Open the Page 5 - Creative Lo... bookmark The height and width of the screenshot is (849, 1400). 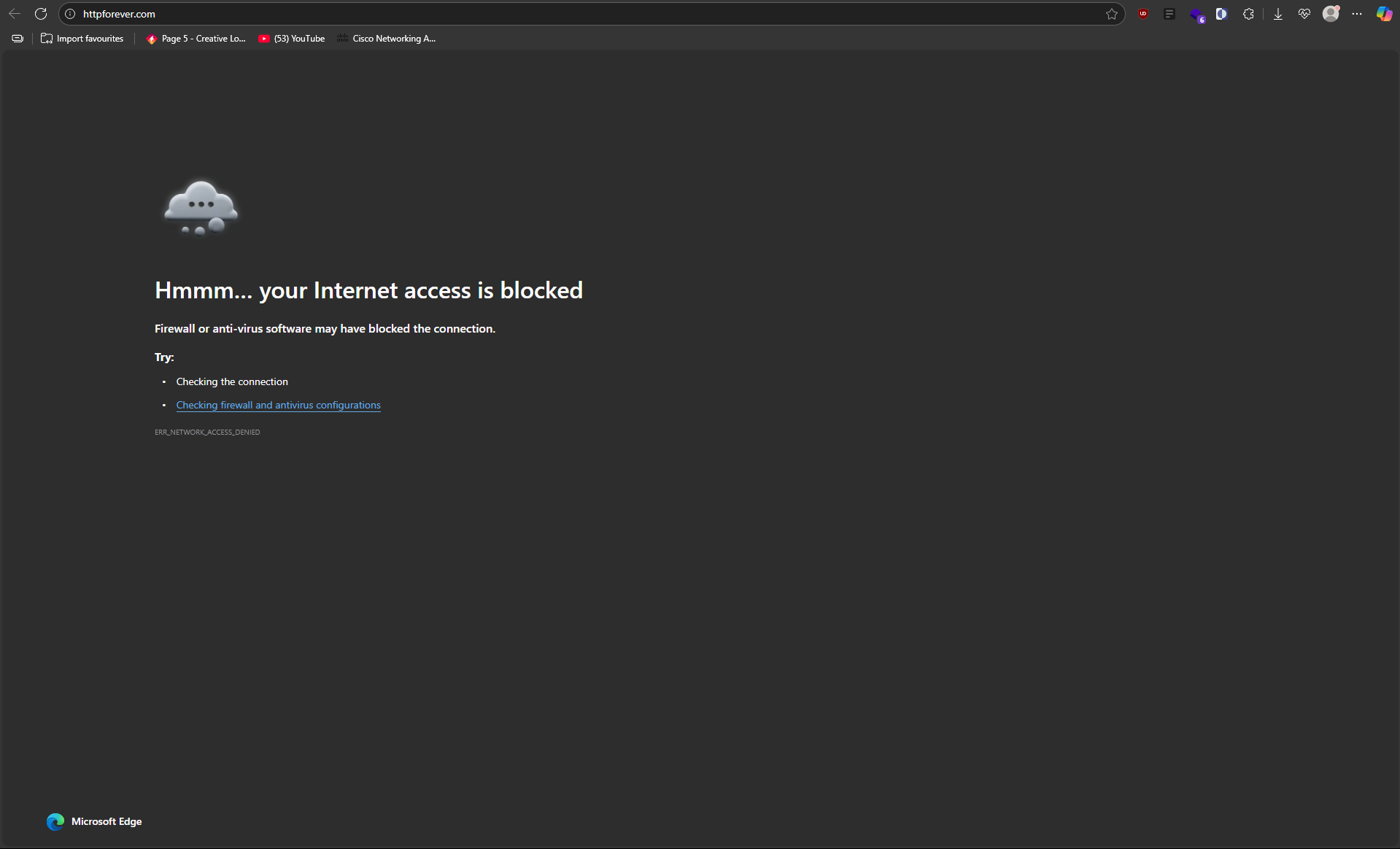pos(196,39)
